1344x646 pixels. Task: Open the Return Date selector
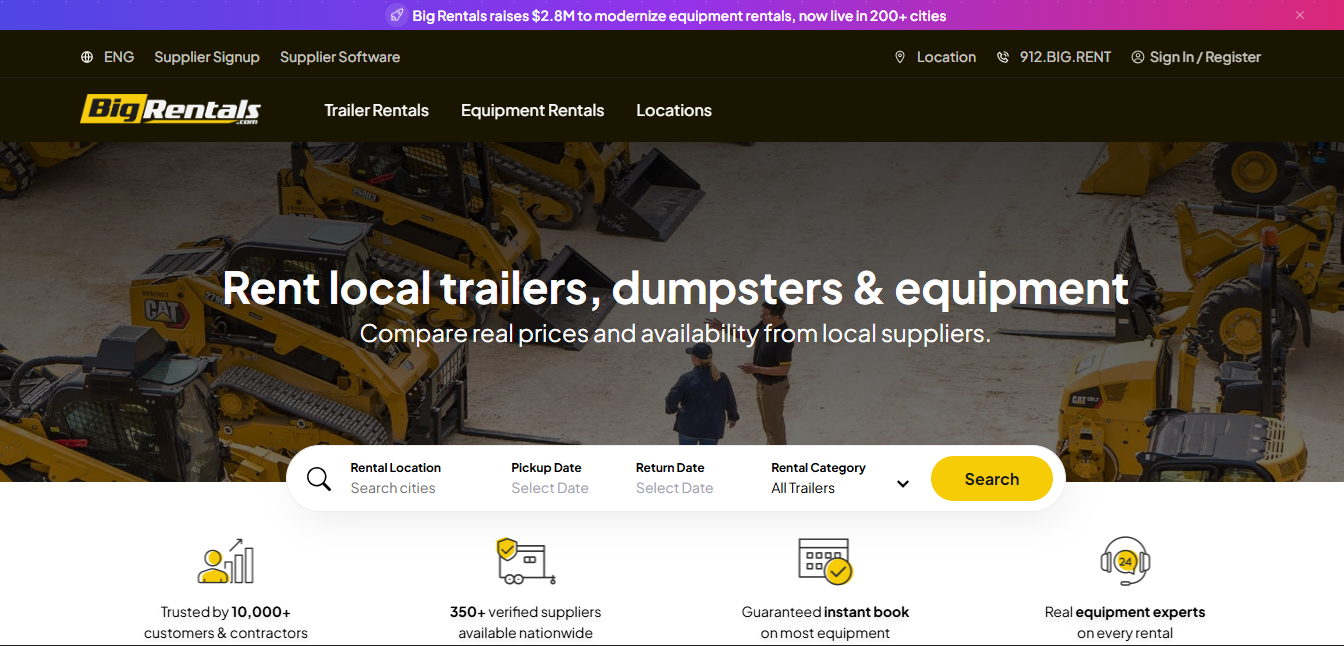(674, 488)
